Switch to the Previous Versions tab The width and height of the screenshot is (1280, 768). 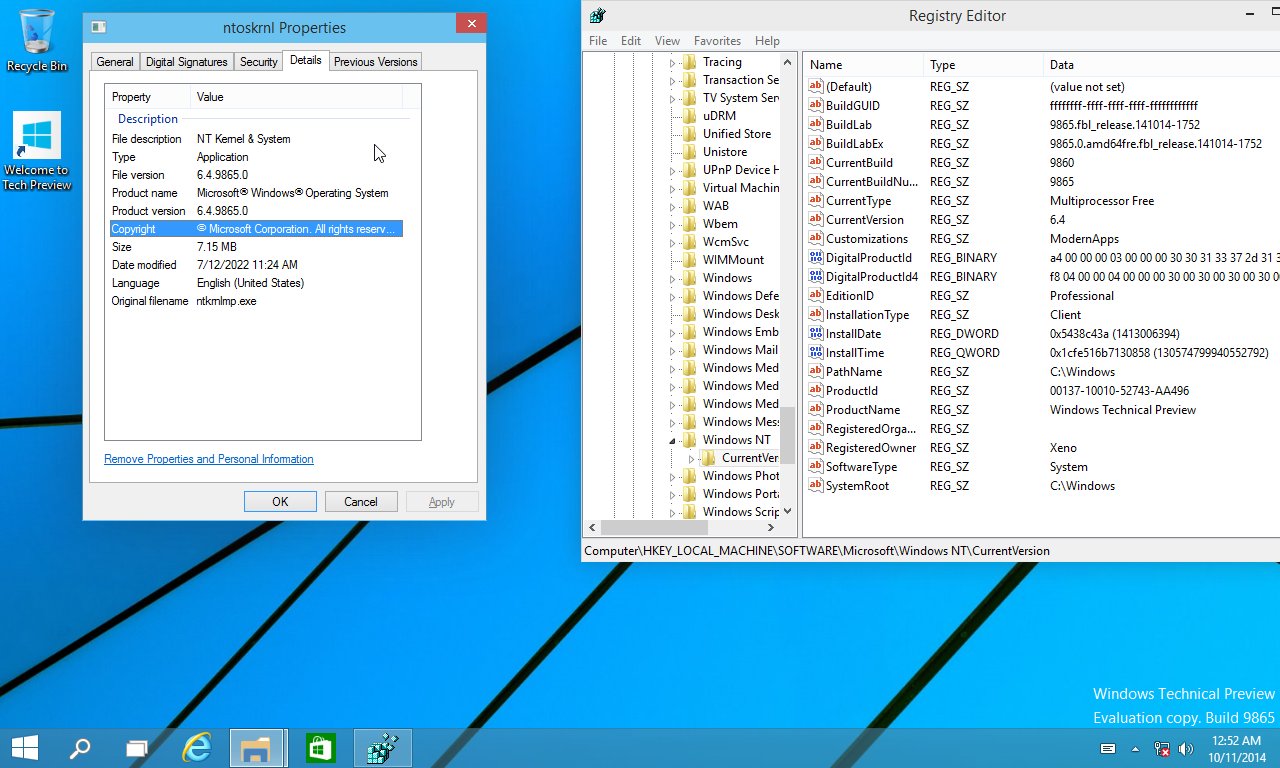[x=375, y=62]
